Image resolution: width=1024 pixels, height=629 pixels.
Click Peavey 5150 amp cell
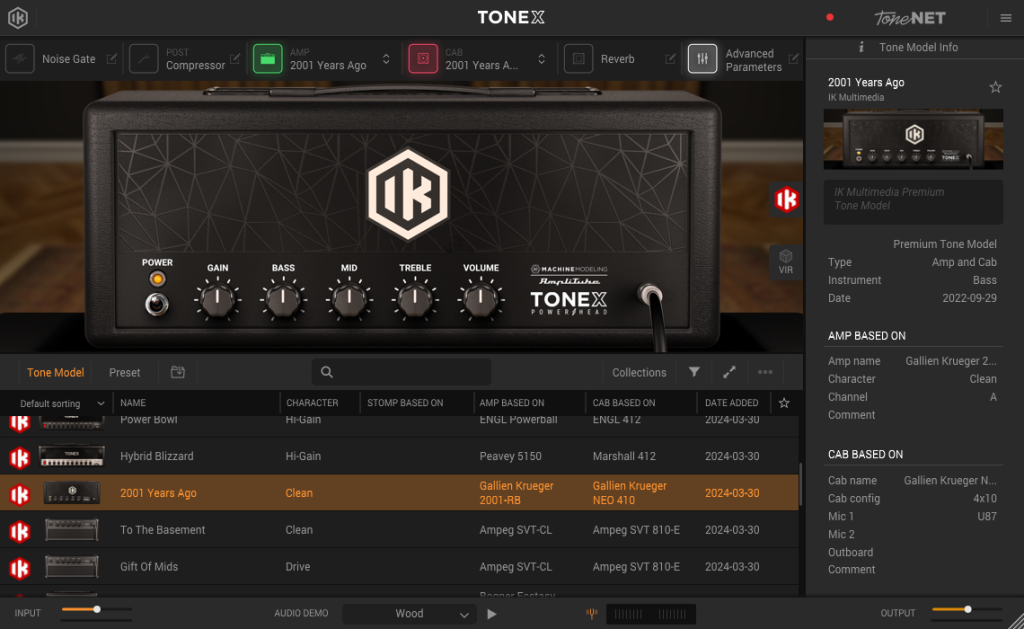[510, 456]
